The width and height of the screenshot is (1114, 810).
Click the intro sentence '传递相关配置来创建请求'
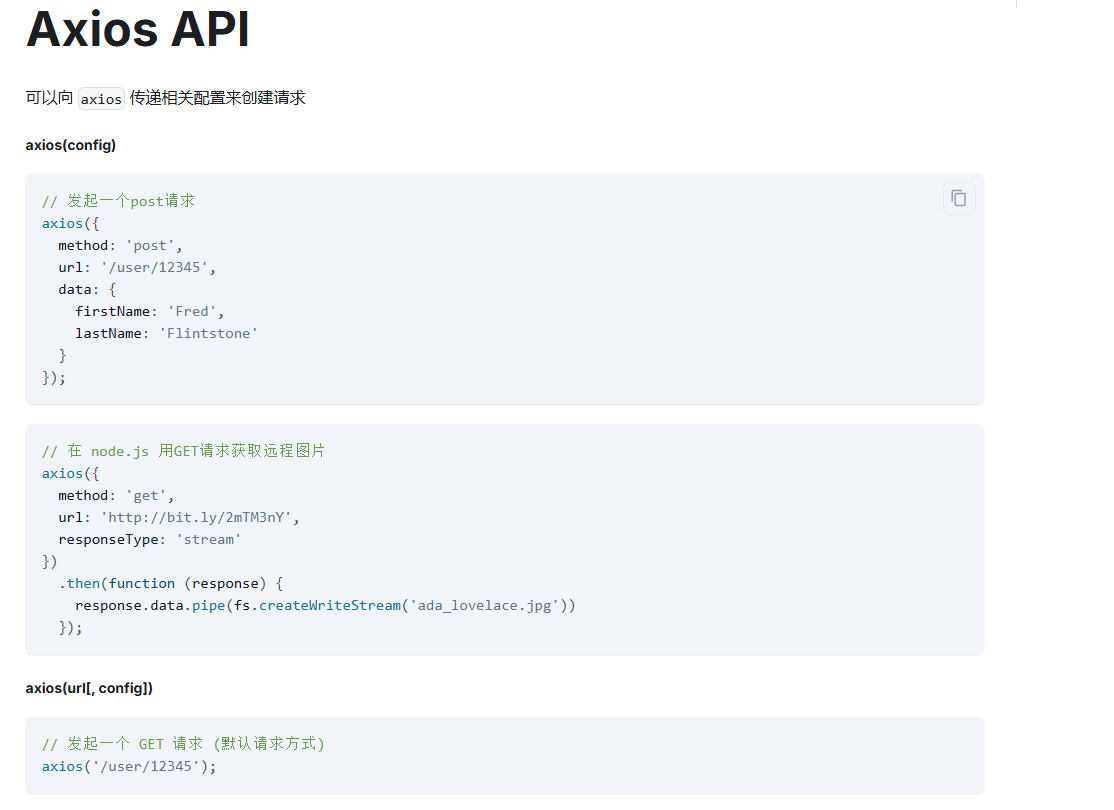217,97
